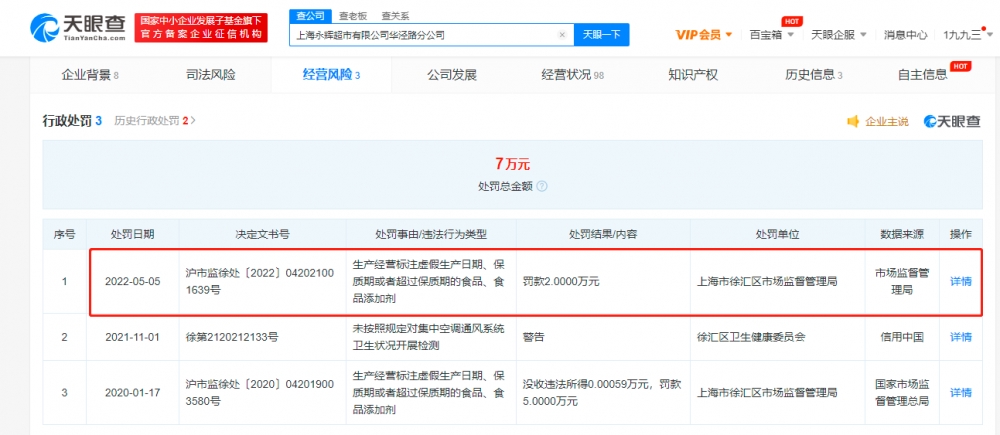Image resolution: width=1000 pixels, height=435 pixels.
Task: Click the 天眼查 watermark logo at right
Action: (x=952, y=122)
